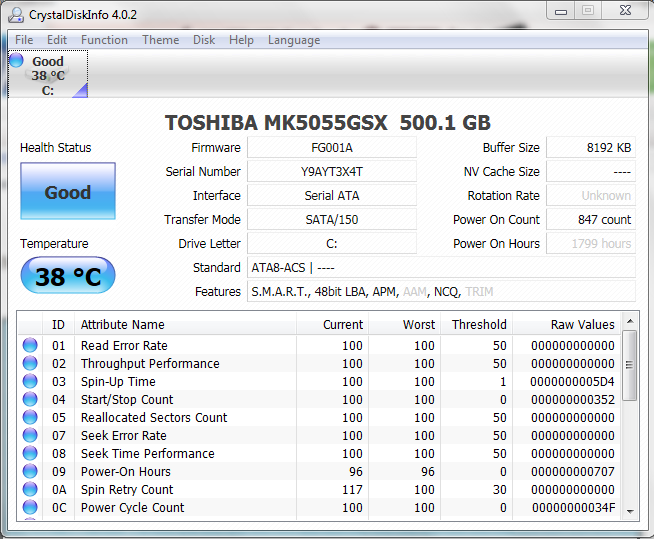654x539 pixels.
Task: Click status orb for Read Error Rate
Action: click(30, 345)
